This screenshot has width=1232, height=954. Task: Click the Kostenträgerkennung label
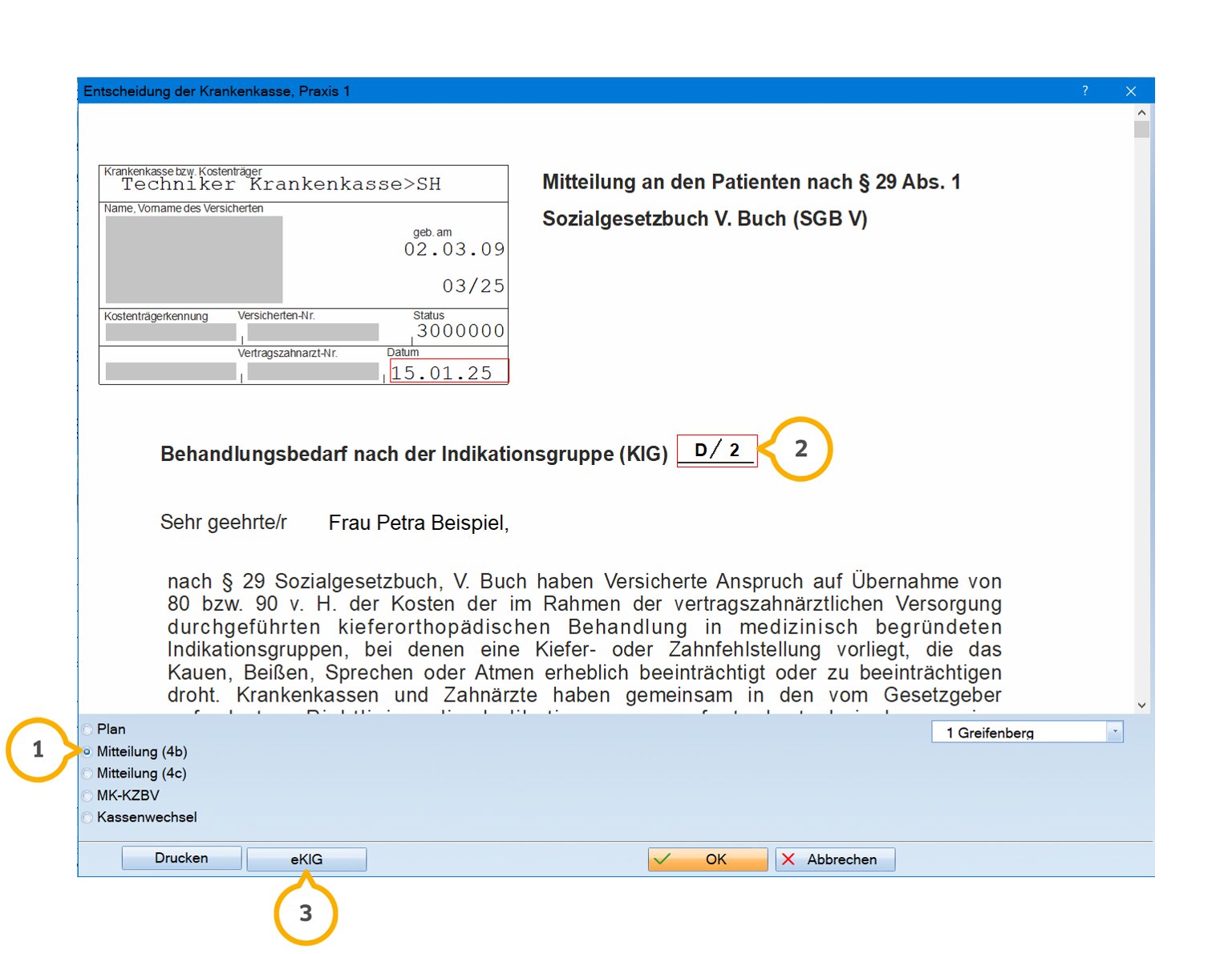pyautogui.click(x=156, y=317)
